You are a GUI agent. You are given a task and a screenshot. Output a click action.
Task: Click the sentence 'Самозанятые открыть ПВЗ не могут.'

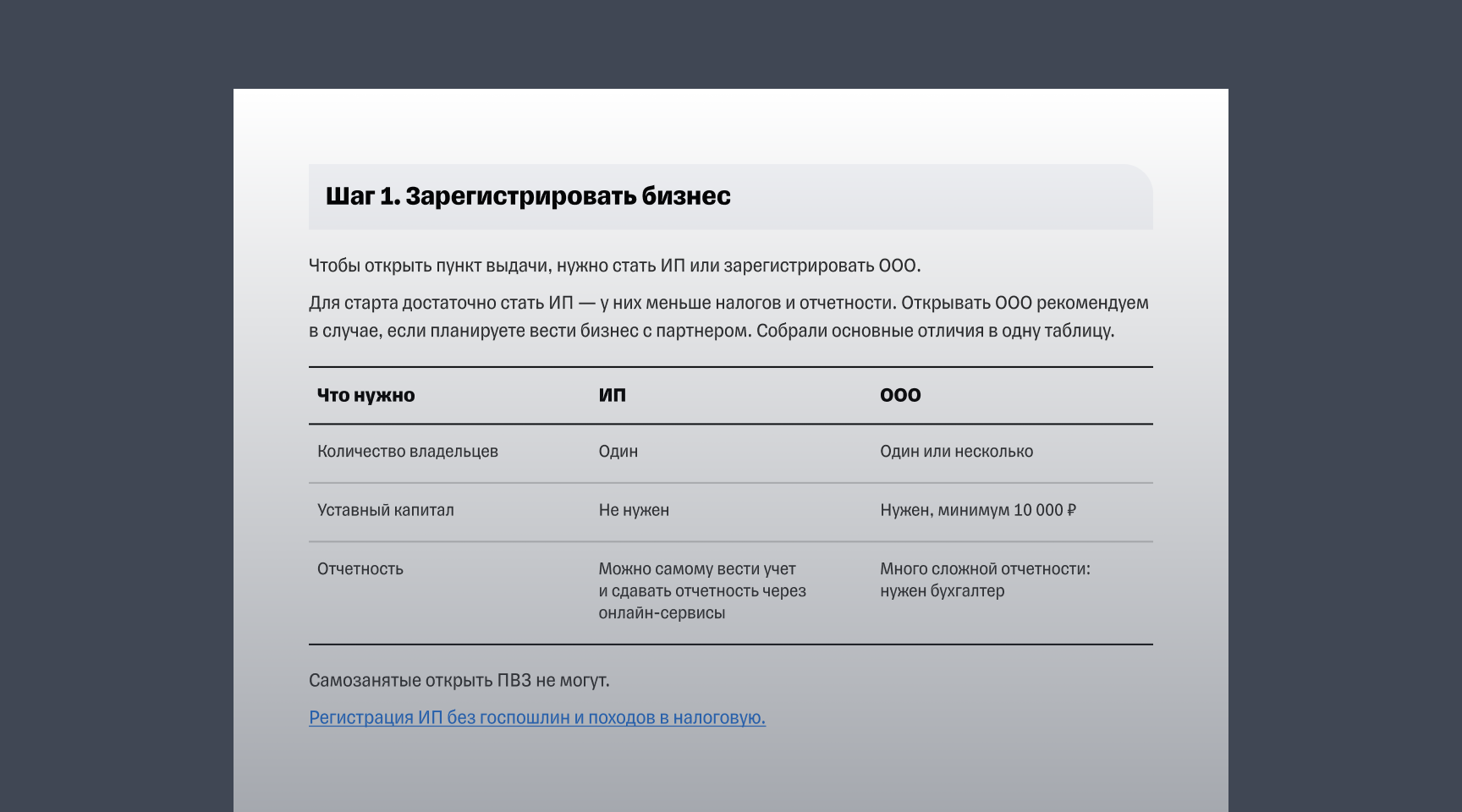[x=459, y=680]
